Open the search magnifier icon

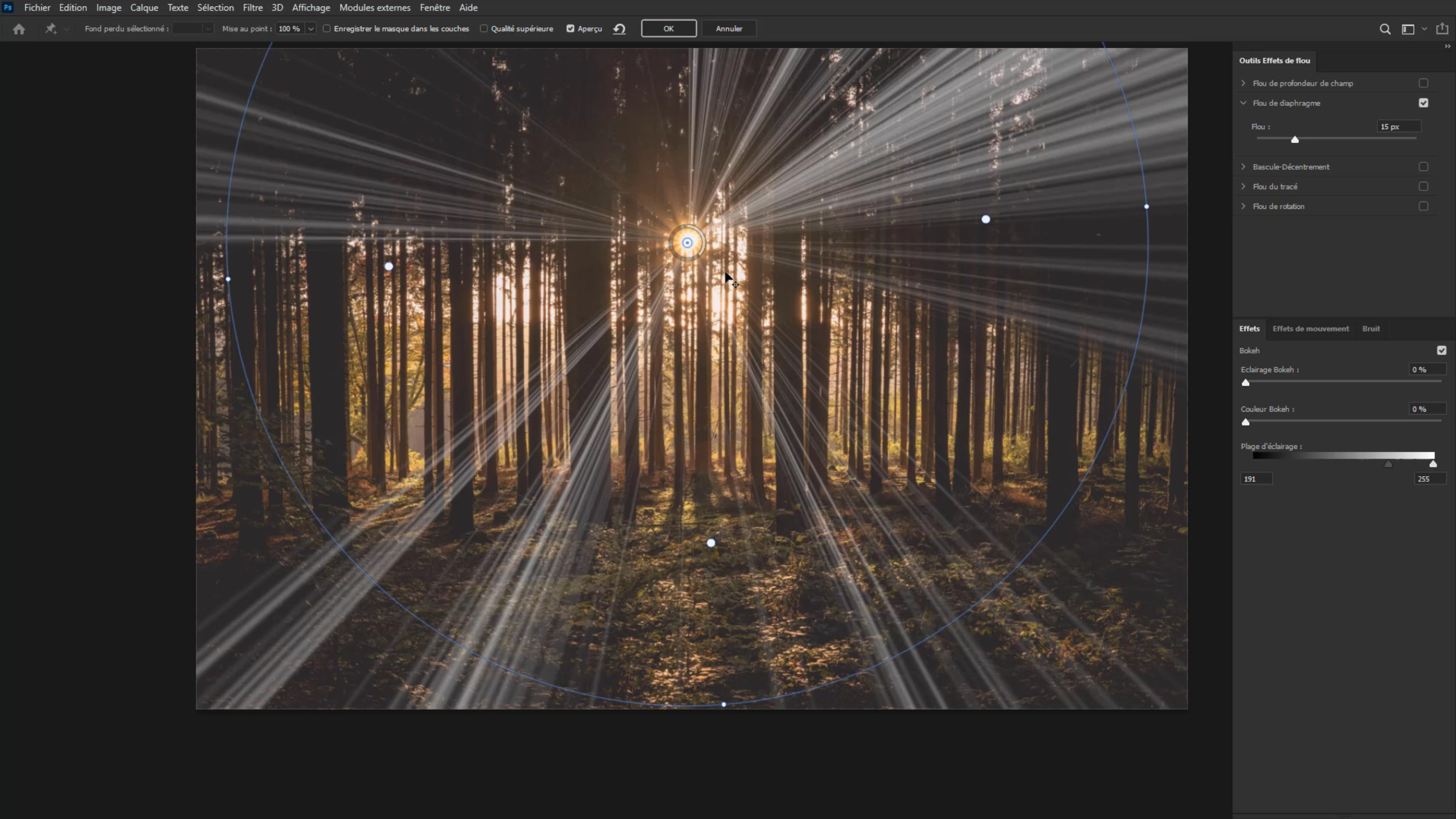[x=1385, y=29]
